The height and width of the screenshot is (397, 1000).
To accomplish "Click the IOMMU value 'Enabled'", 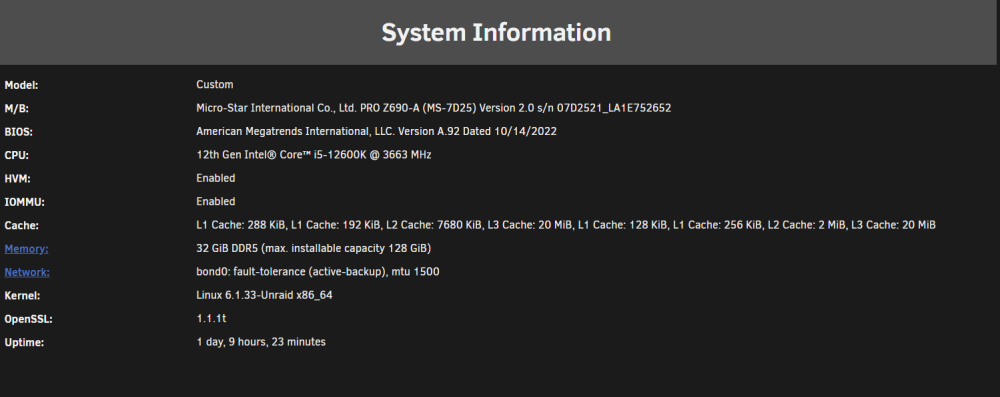I will click(216, 201).
